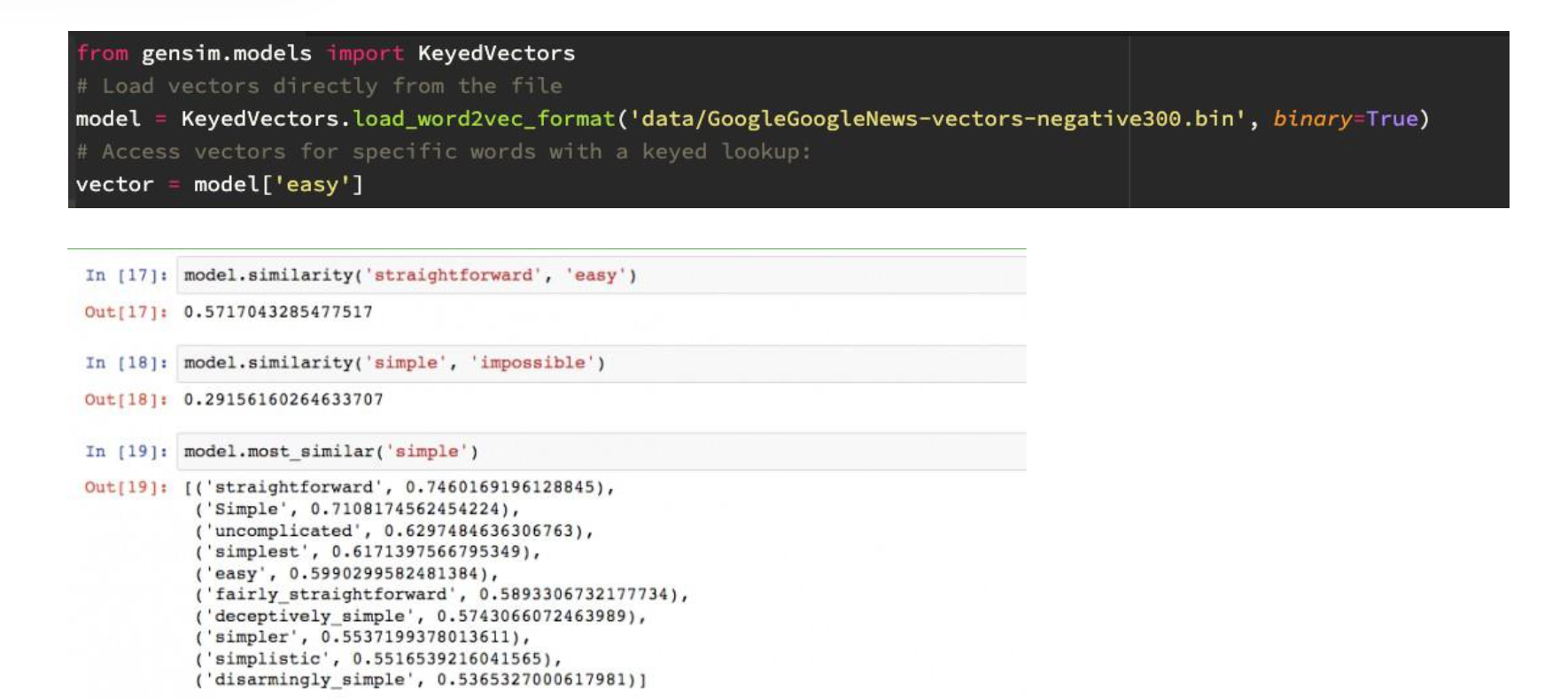The width and height of the screenshot is (1568, 699).
Task: Click the 'uncomplicated' result line in output
Action: [x=393, y=531]
